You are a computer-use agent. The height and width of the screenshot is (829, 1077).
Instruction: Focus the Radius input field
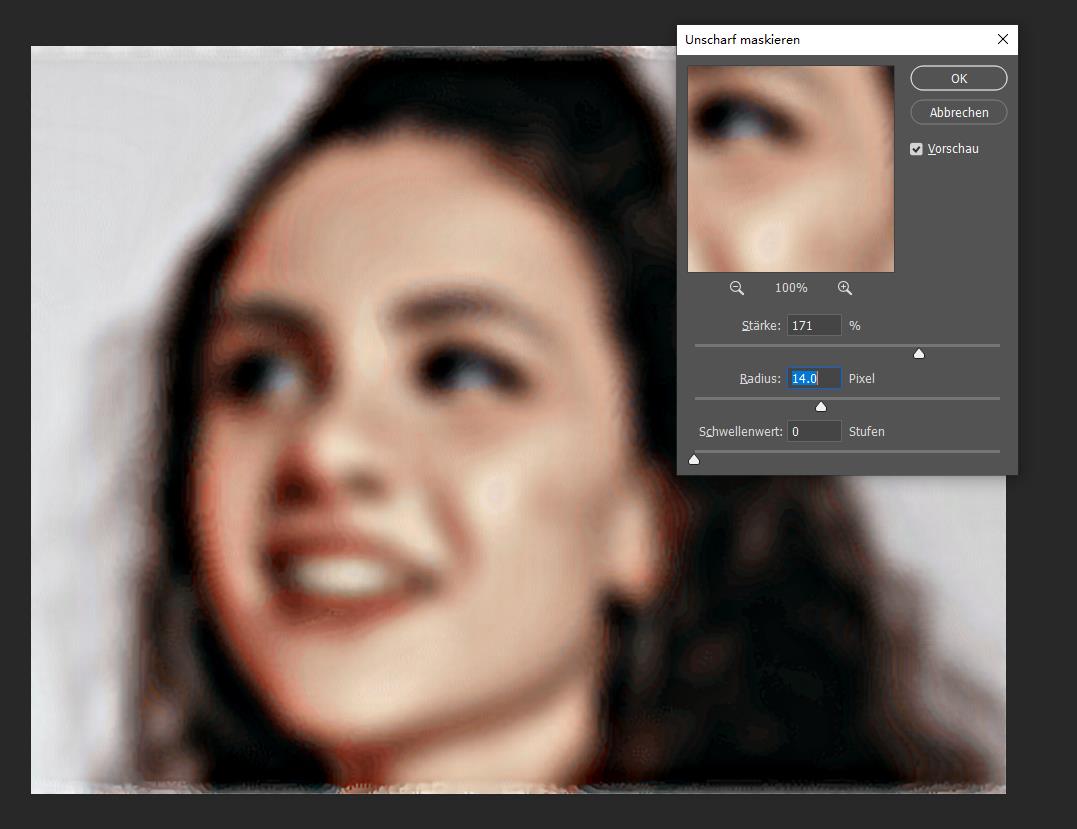tap(813, 379)
